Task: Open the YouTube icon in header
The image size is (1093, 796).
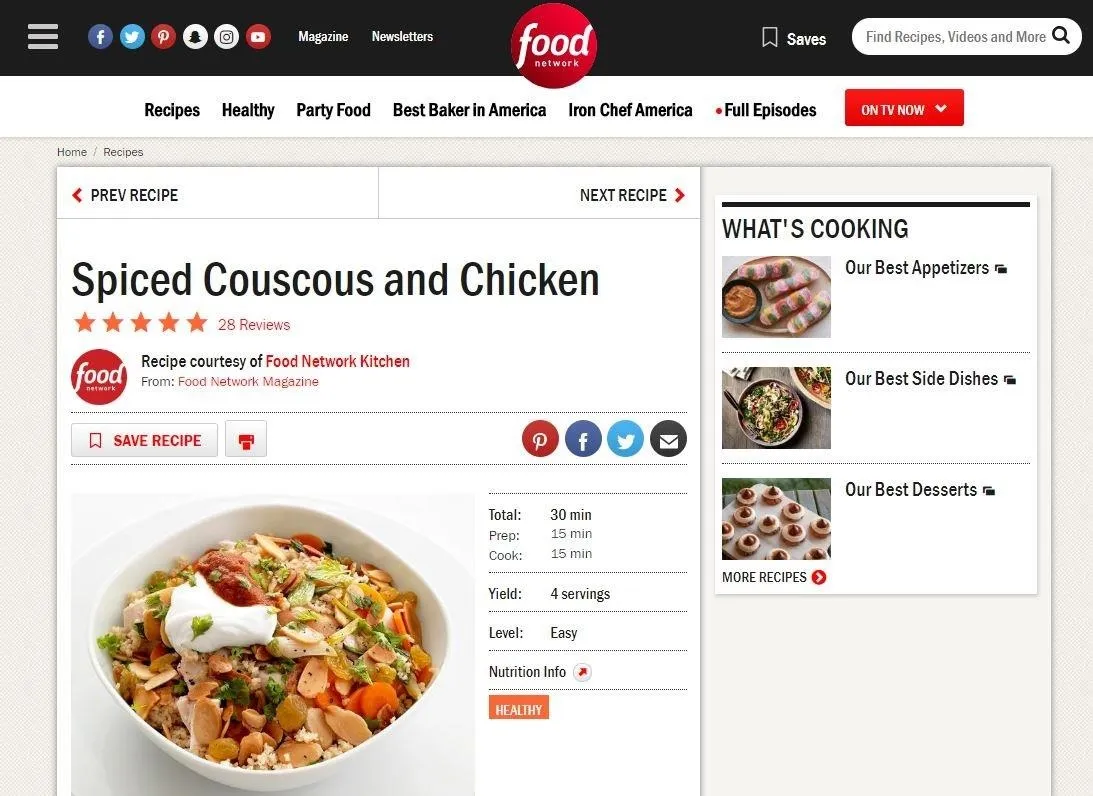Action: click(x=258, y=36)
